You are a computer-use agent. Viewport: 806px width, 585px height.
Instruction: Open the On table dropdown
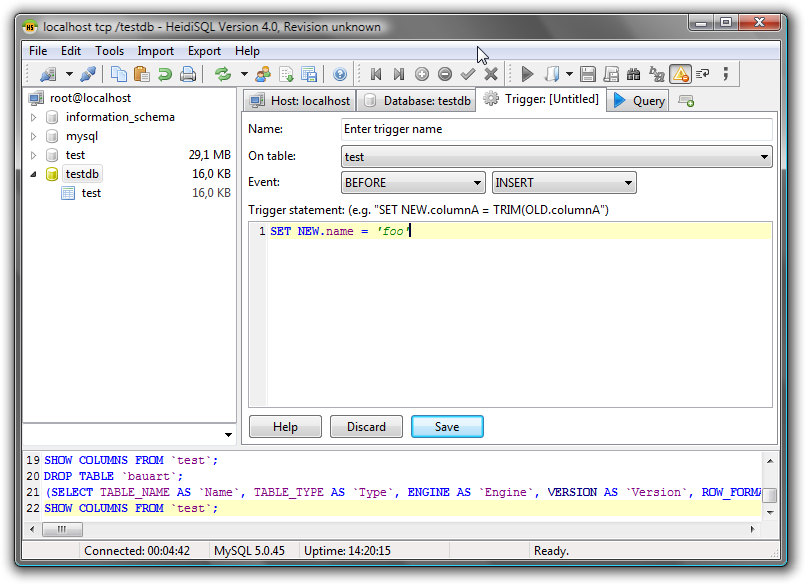tap(556, 157)
